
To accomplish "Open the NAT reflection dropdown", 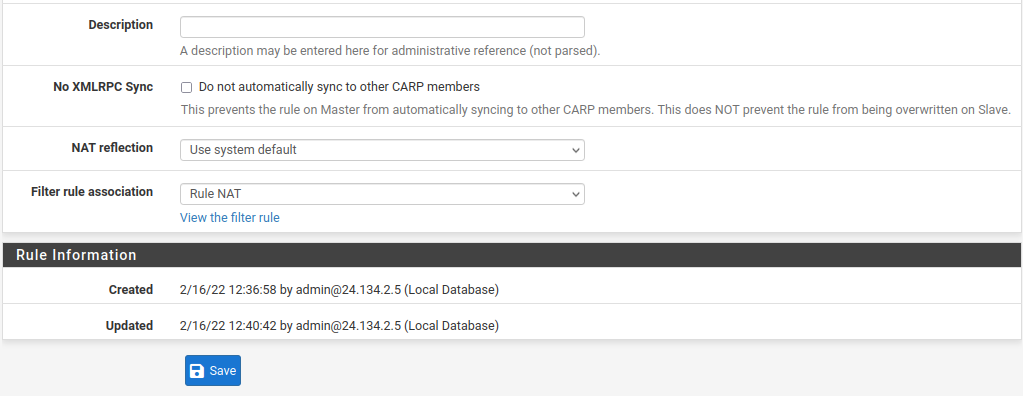I will click(x=382, y=150).
